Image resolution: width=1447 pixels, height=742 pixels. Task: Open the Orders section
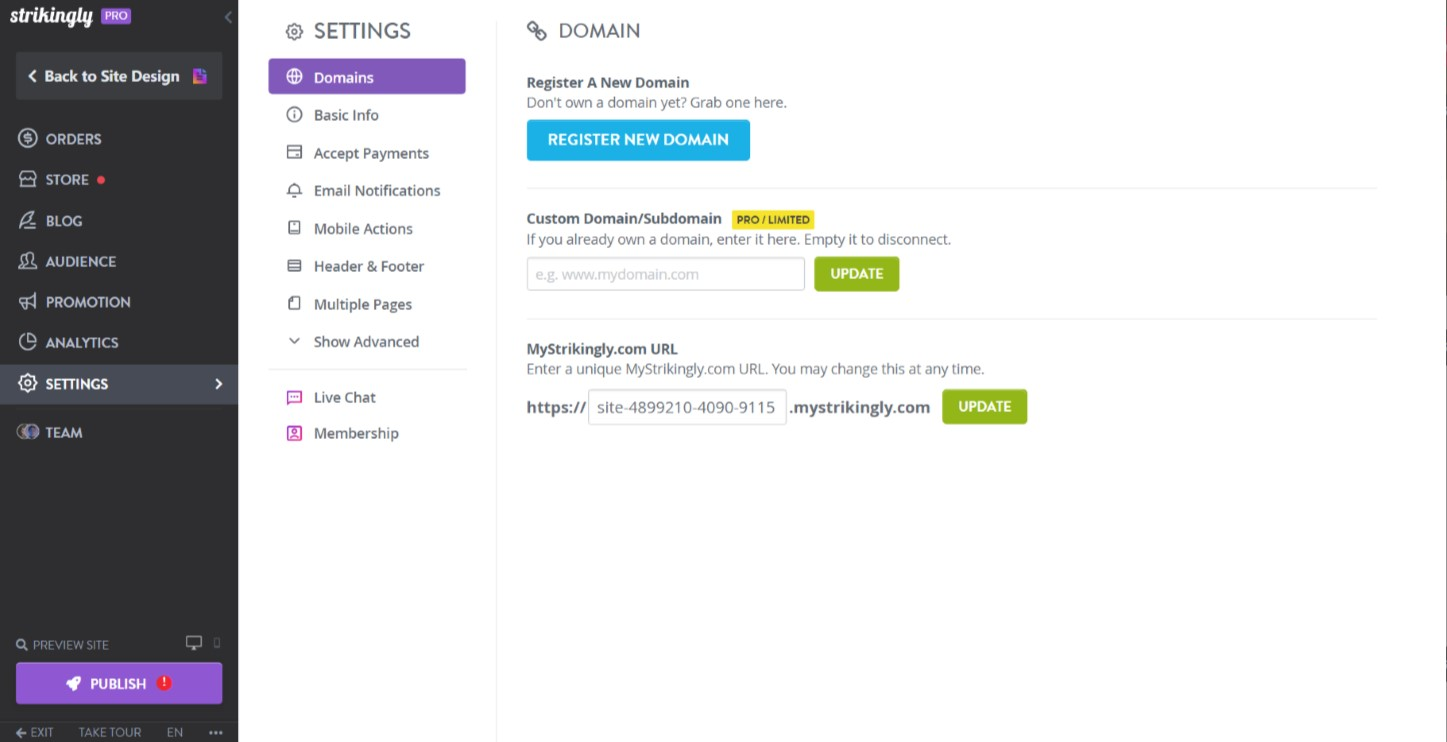75,138
